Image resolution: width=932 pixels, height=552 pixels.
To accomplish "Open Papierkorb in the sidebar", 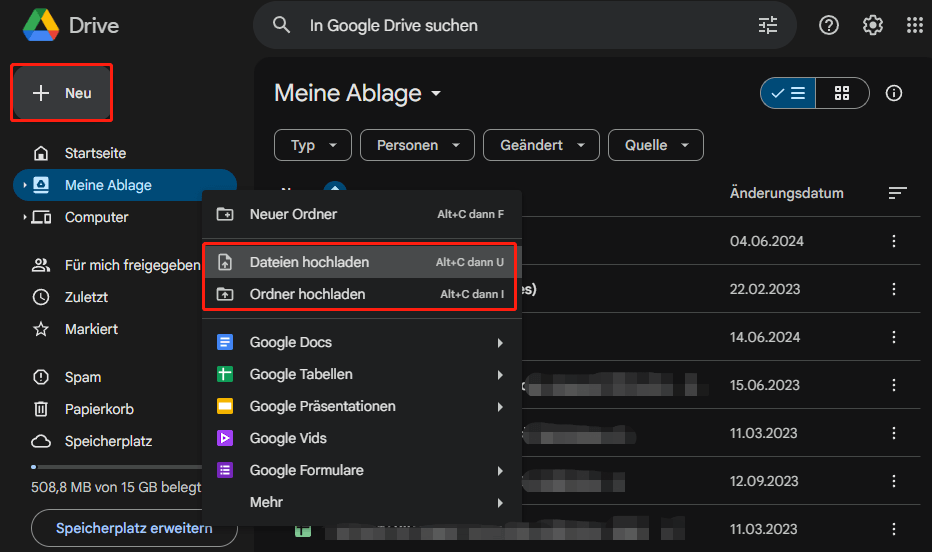I will [108, 409].
